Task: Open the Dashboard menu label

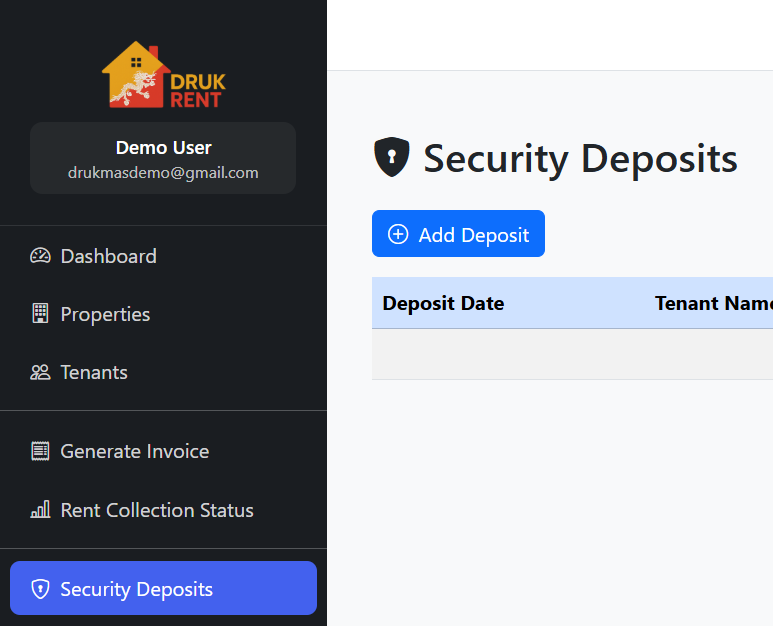Action: click(108, 256)
